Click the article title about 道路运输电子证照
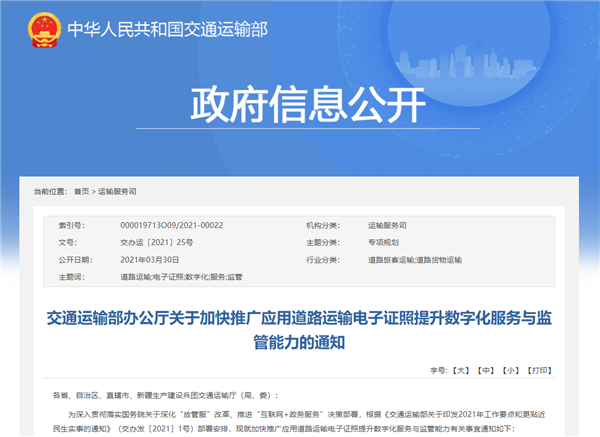This screenshot has height=437, width=600. 299,330
